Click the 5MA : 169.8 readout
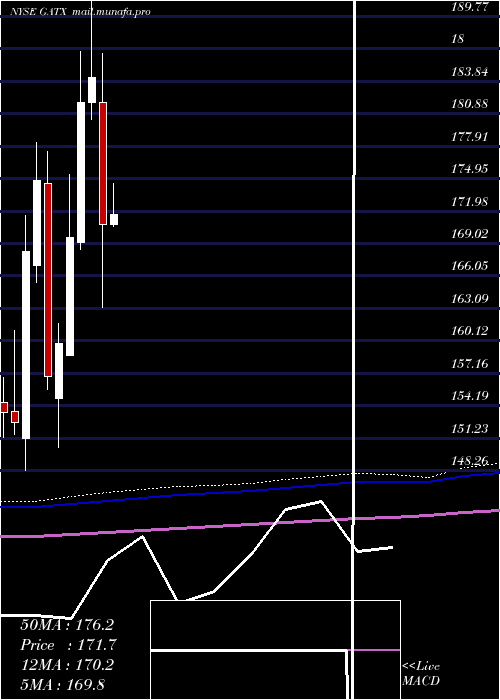Viewport: 500px width, 700px height. [63, 685]
